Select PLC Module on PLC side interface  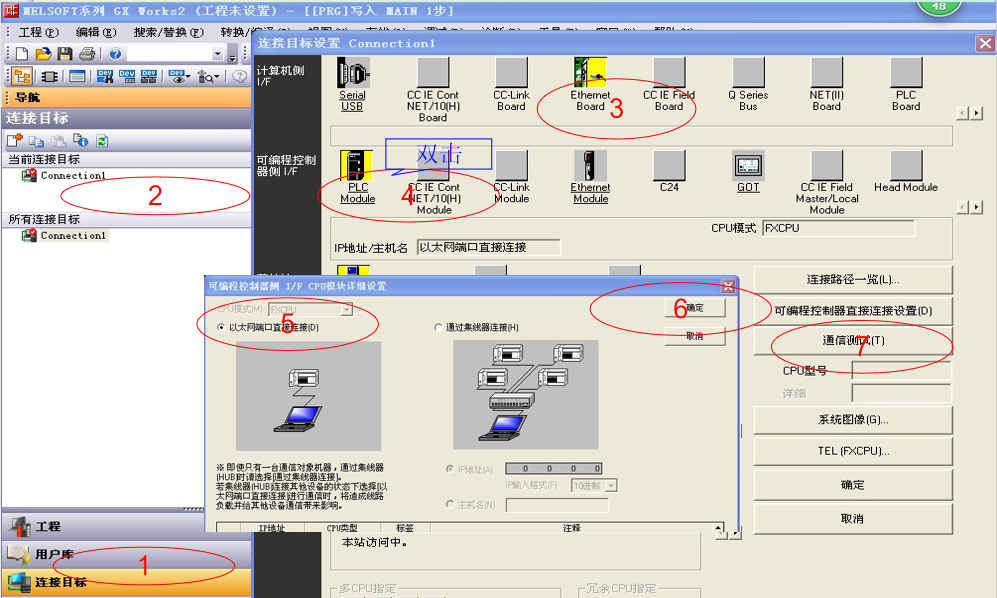(357, 177)
